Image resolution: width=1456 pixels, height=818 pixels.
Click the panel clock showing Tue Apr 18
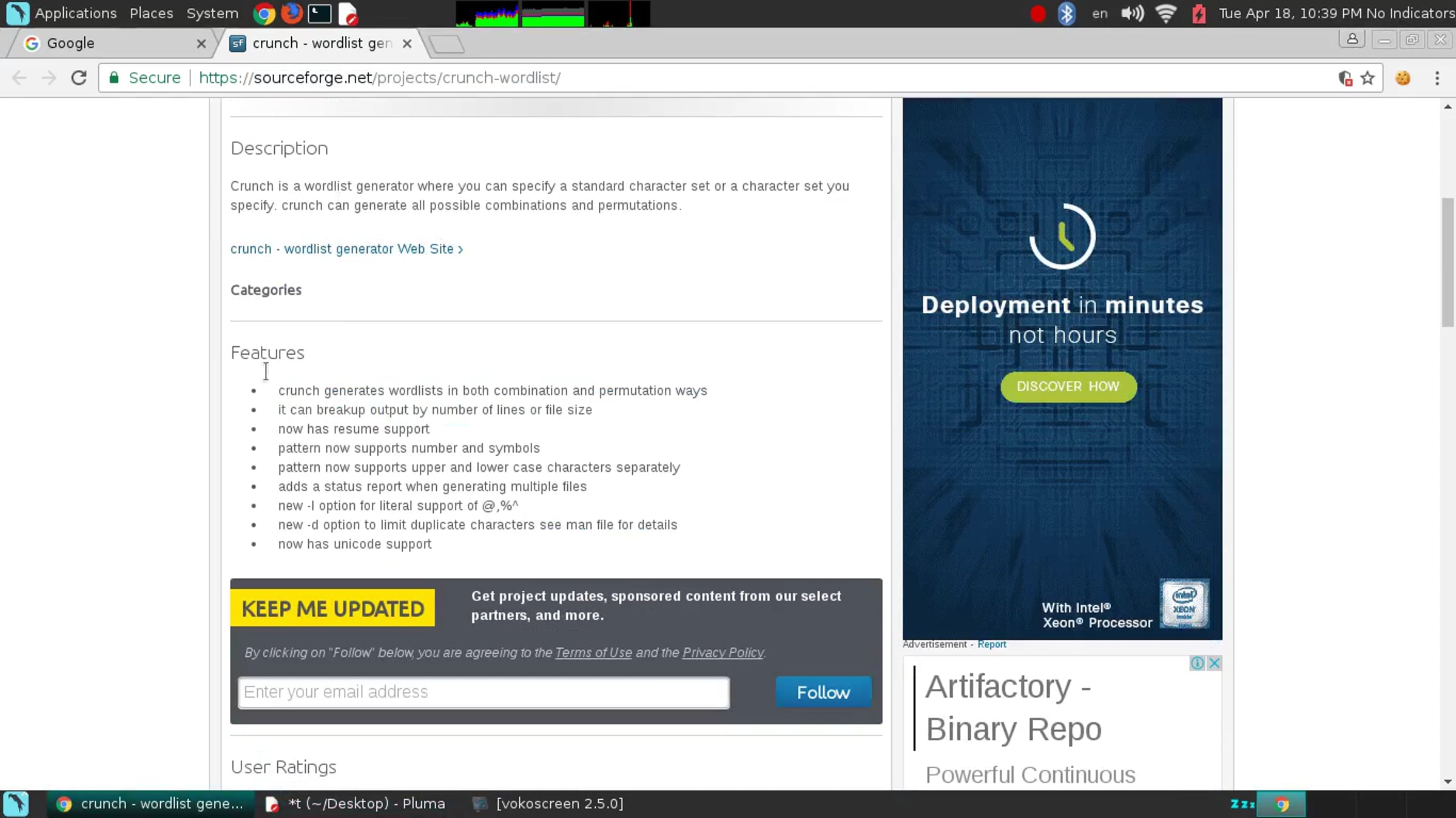click(x=1291, y=13)
